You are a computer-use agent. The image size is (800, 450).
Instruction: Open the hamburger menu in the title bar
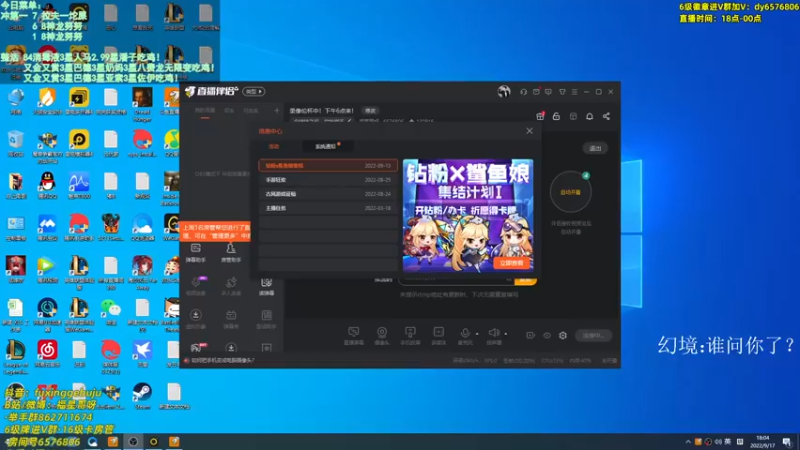point(574,92)
